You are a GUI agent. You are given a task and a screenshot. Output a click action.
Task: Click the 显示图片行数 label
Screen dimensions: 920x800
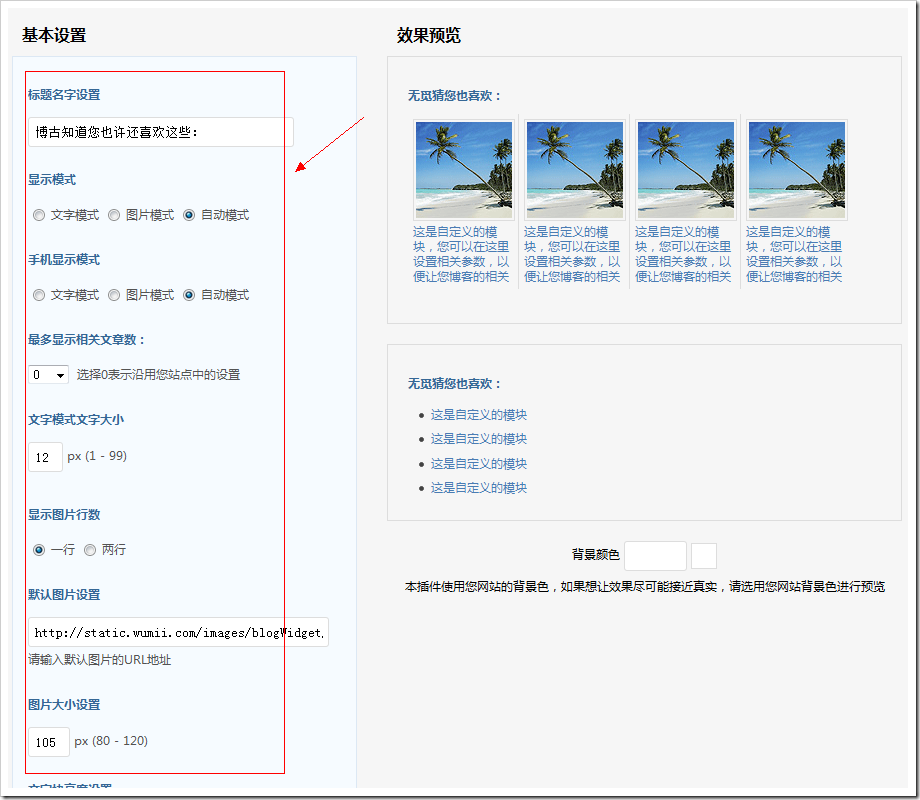pos(65,515)
